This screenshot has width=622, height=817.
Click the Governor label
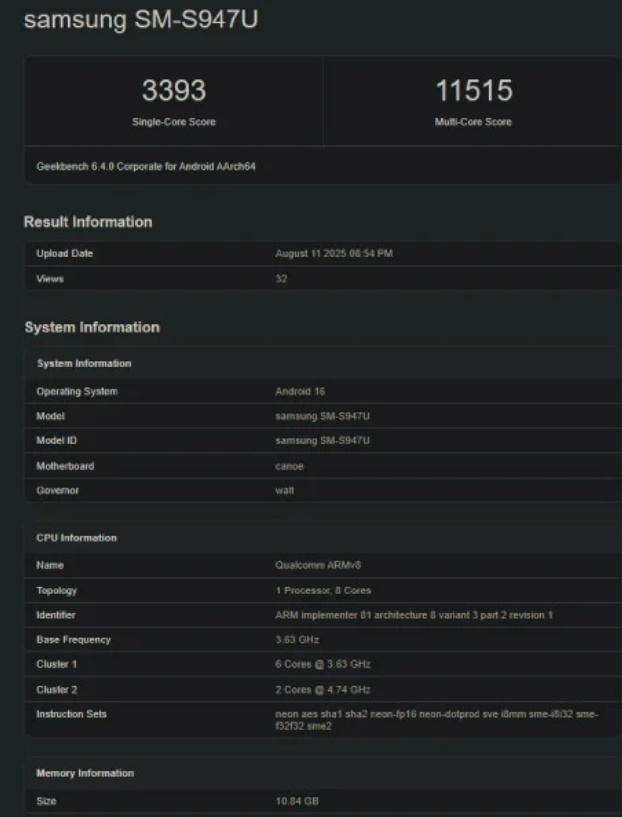[x=57, y=491]
